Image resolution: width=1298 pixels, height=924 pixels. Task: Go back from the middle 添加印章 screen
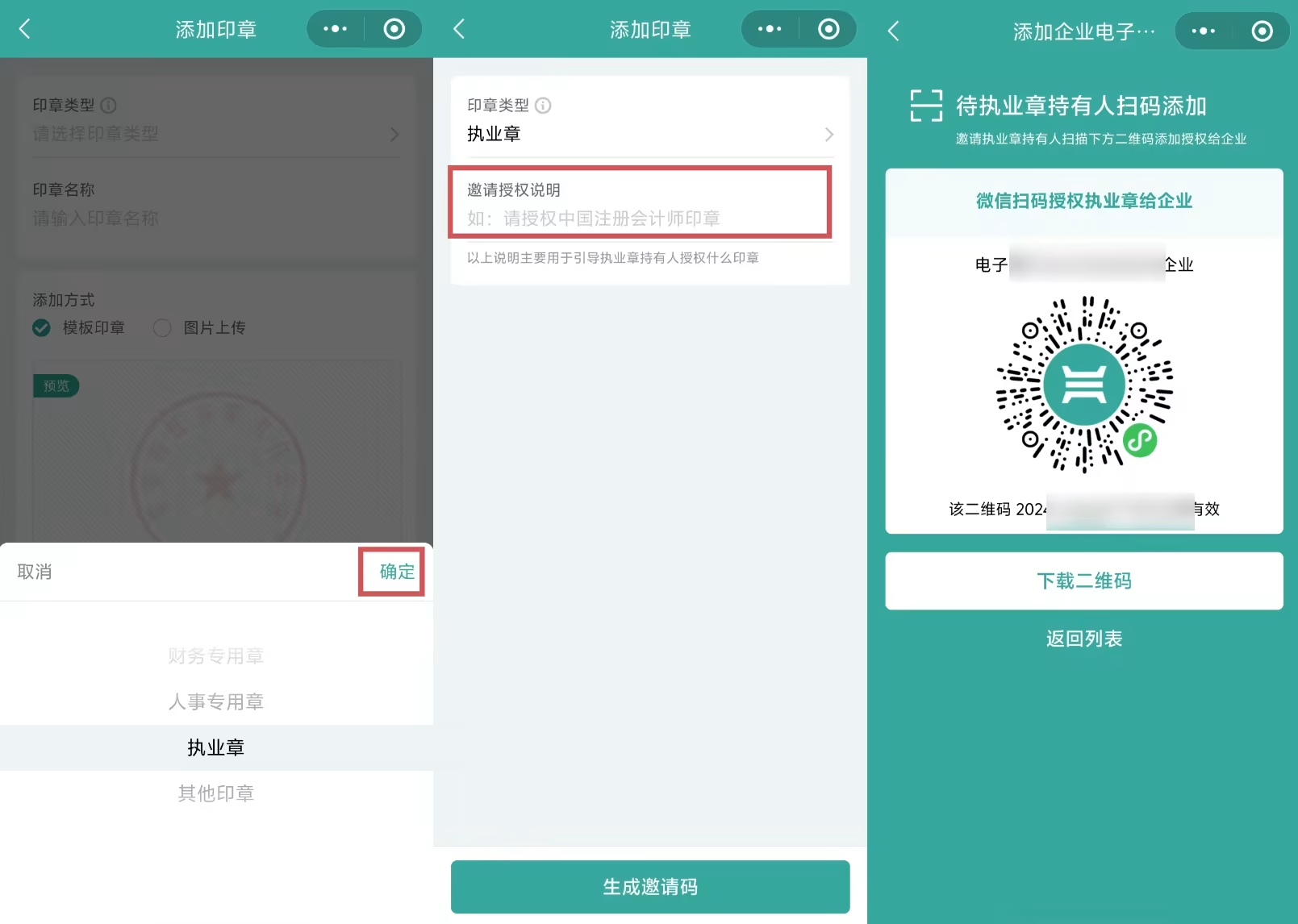coord(459,30)
